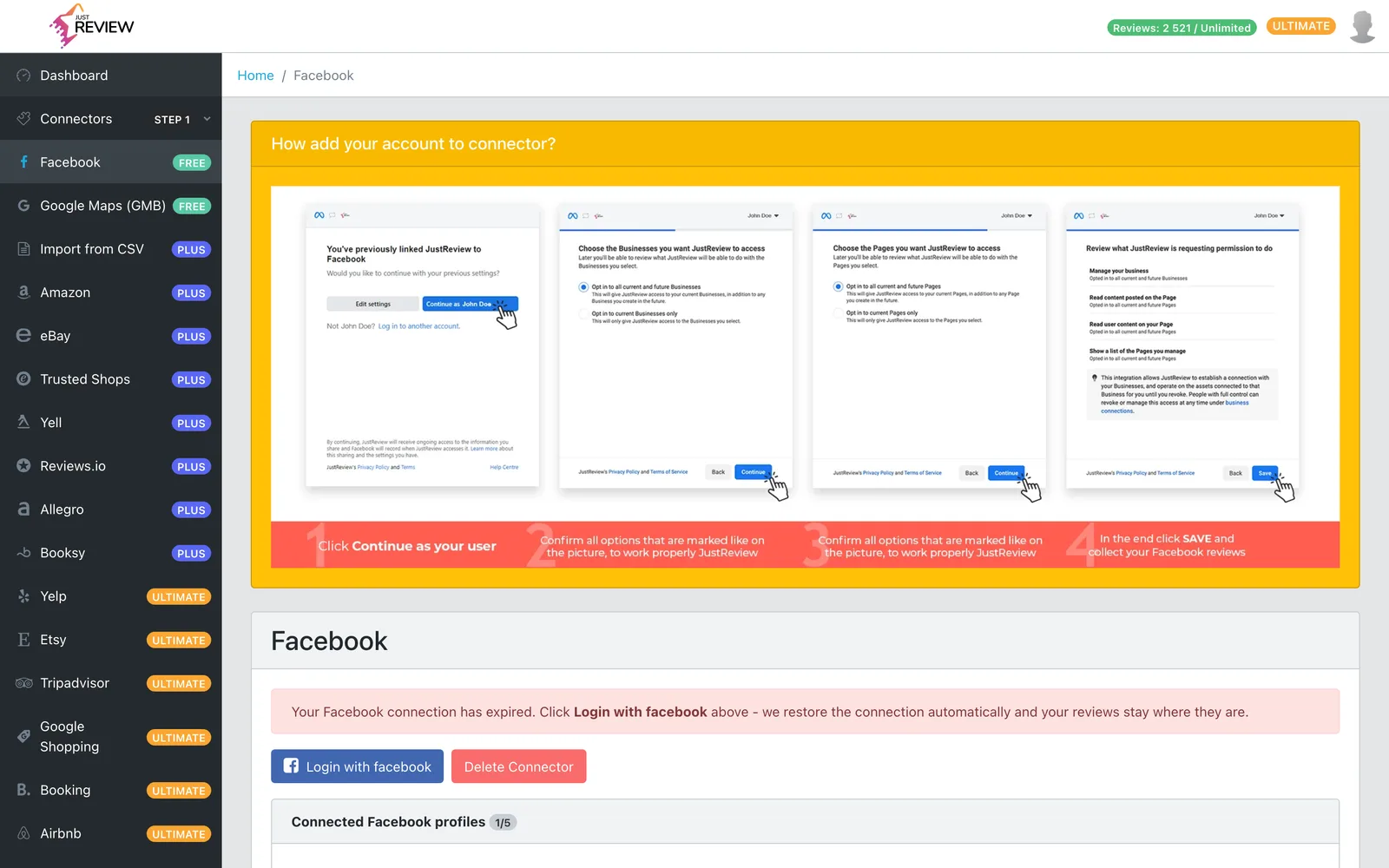Click the step 3 Choose Pages screenshot
Screen dimensions: 1389x868
coord(929,347)
